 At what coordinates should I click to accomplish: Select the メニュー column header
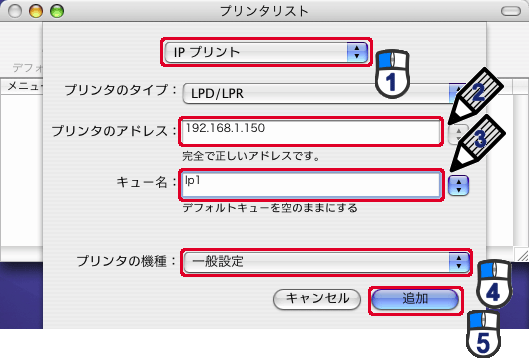pyautogui.click(x=22, y=87)
